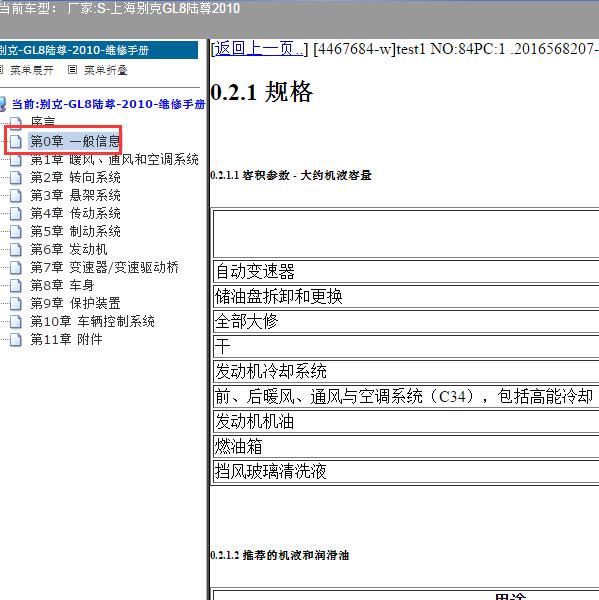Open 第2章 转向系统
Viewport: 599px width, 600px height.
pos(75,177)
